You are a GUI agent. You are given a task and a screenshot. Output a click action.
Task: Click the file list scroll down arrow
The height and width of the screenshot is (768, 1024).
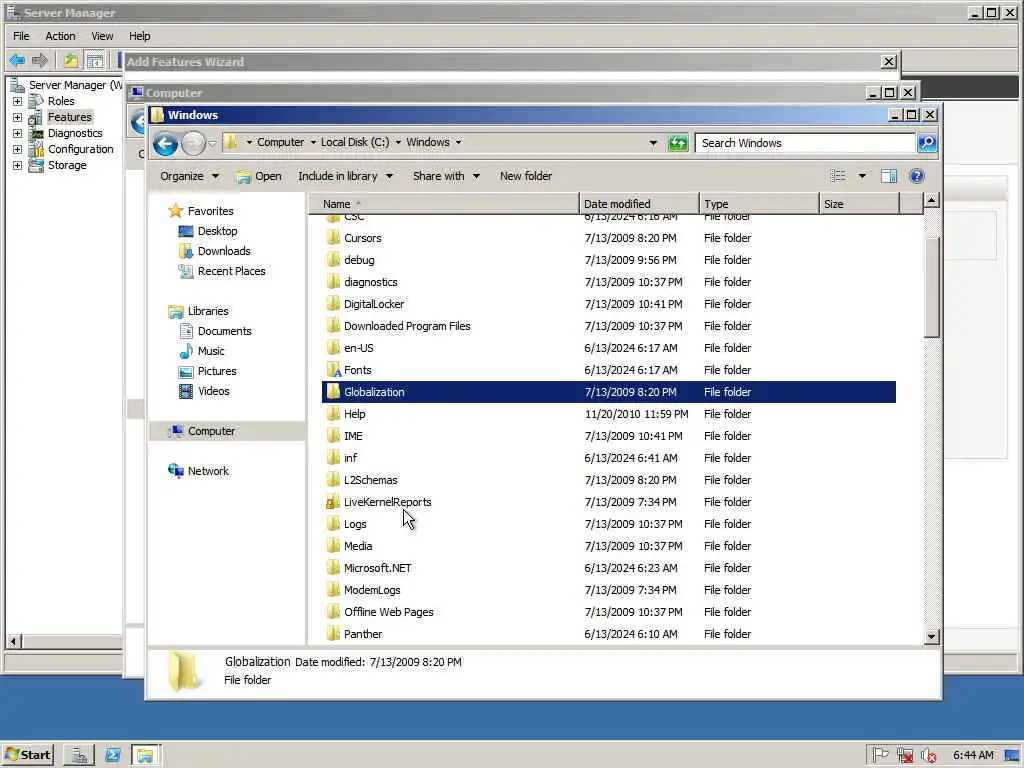pyautogui.click(x=932, y=636)
